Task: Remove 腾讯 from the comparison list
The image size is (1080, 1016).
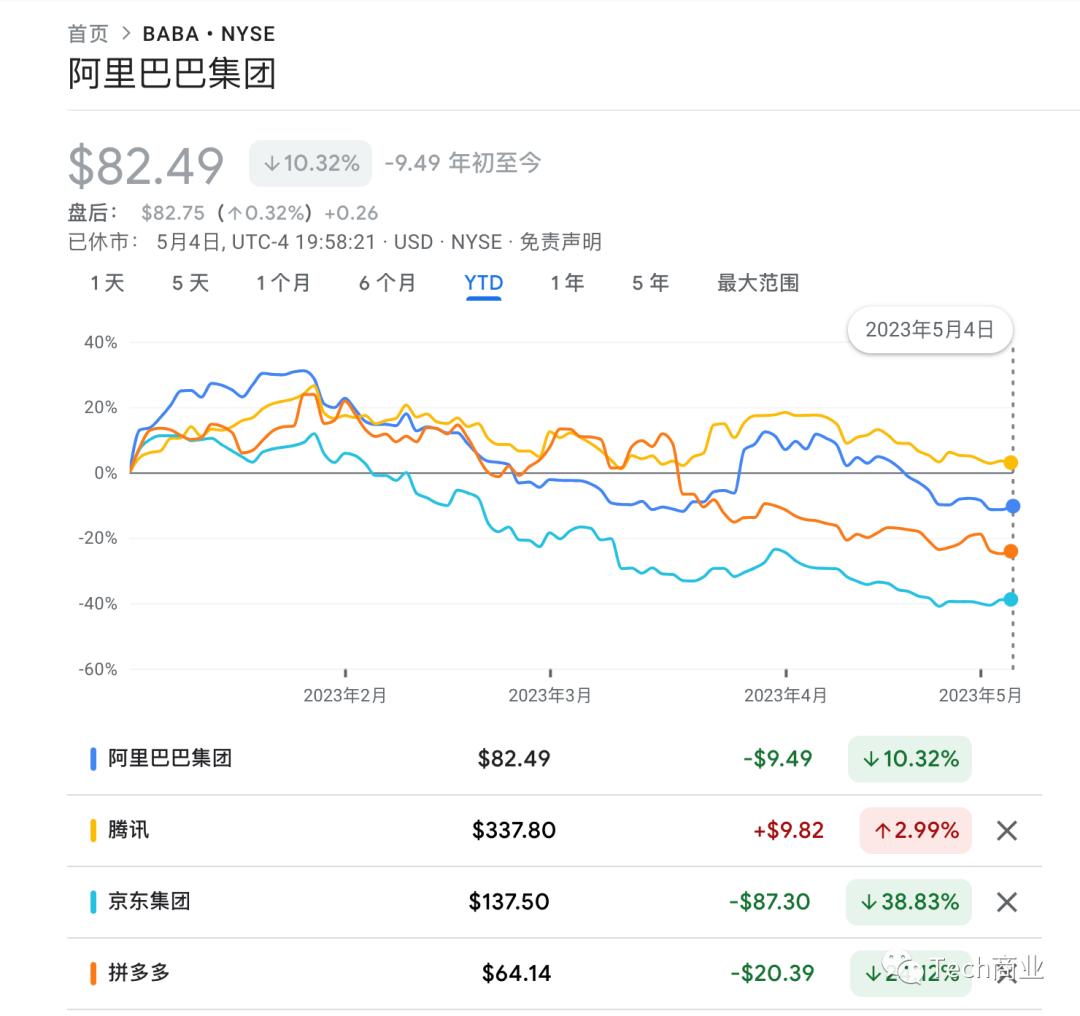Action: click(x=1006, y=831)
